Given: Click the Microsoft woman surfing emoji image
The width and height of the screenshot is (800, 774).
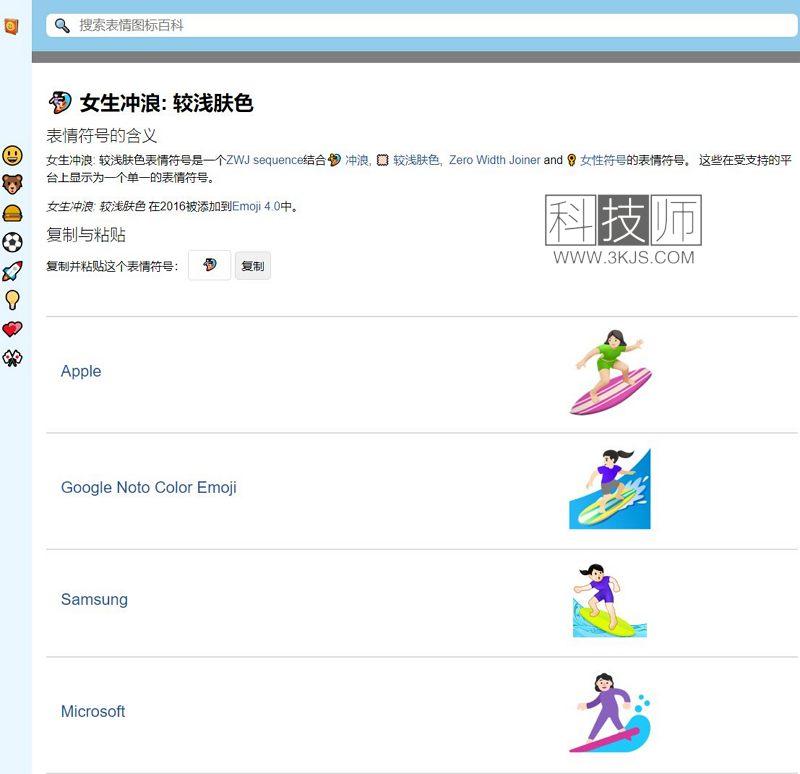Looking at the screenshot, I should click(x=610, y=713).
